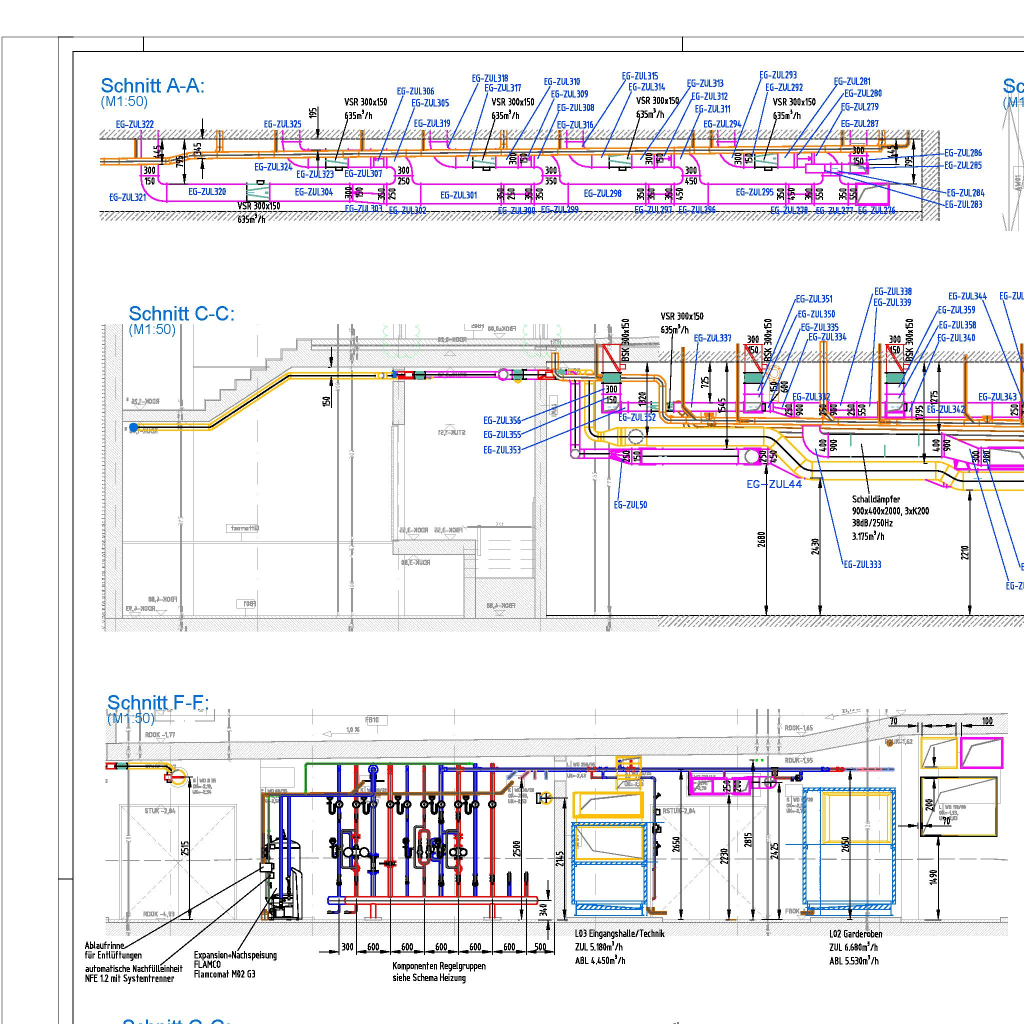The width and height of the screenshot is (1024, 1024).
Task: Click the Schalldämpfer annotation text
Action: click(876, 498)
